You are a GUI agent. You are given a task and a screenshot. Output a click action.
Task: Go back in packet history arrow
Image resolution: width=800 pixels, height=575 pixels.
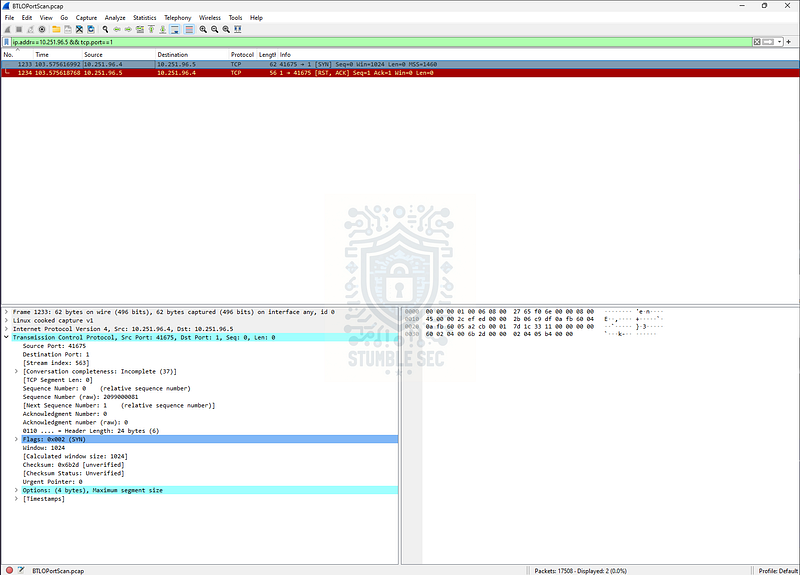tap(117, 30)
